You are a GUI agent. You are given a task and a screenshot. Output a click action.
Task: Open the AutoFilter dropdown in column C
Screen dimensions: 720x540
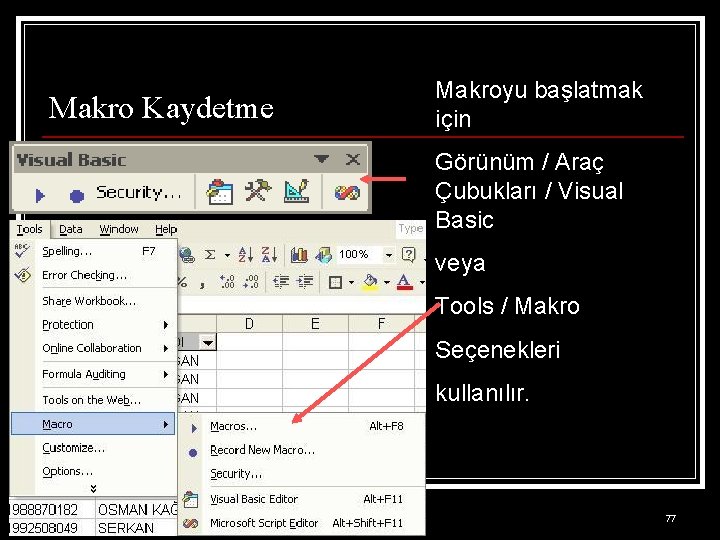pyautogui.click(x=208, y=343)
